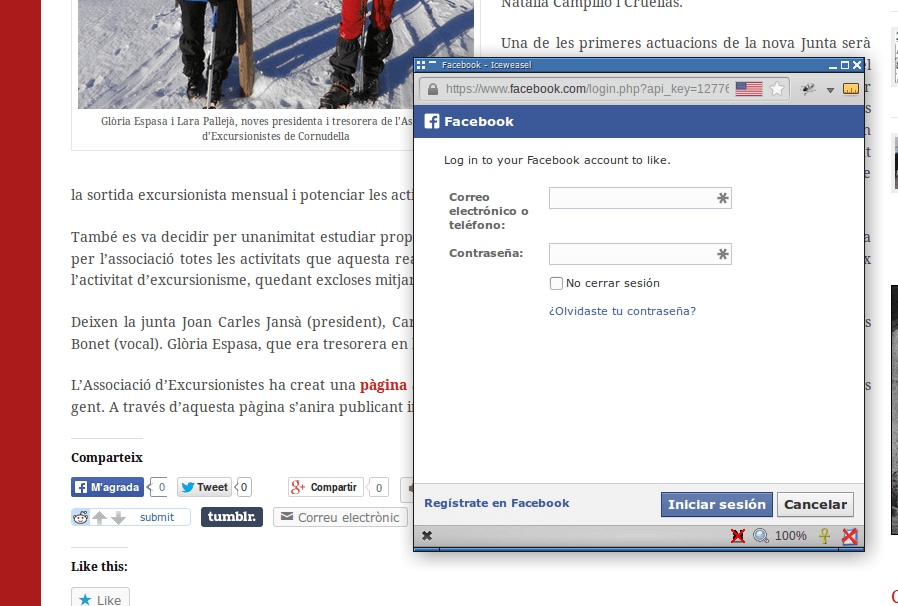898x606 pixels.
Task: Click the Reddit submit link
Action: 157,517
